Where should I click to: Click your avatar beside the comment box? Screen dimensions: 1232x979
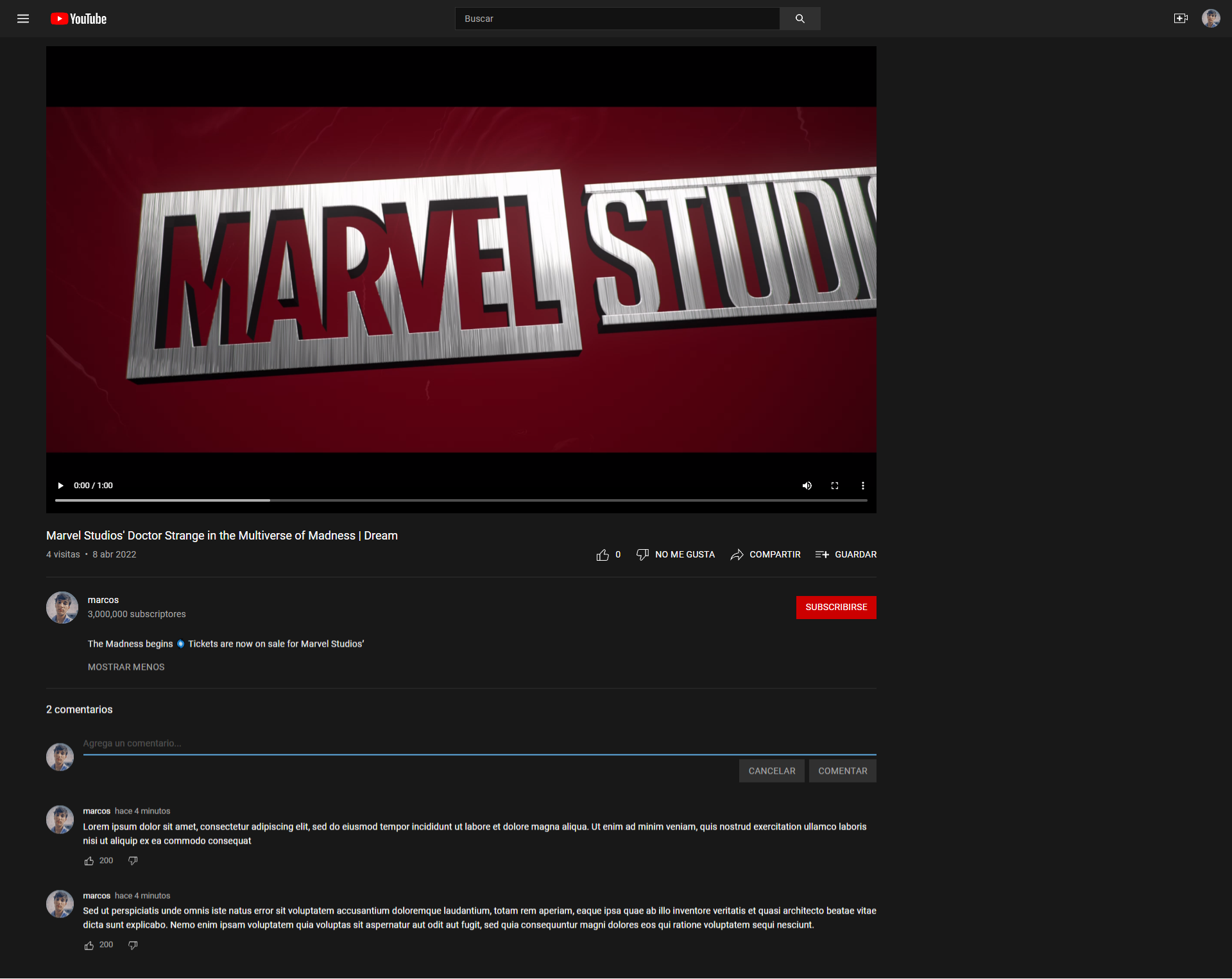point(60,757)
